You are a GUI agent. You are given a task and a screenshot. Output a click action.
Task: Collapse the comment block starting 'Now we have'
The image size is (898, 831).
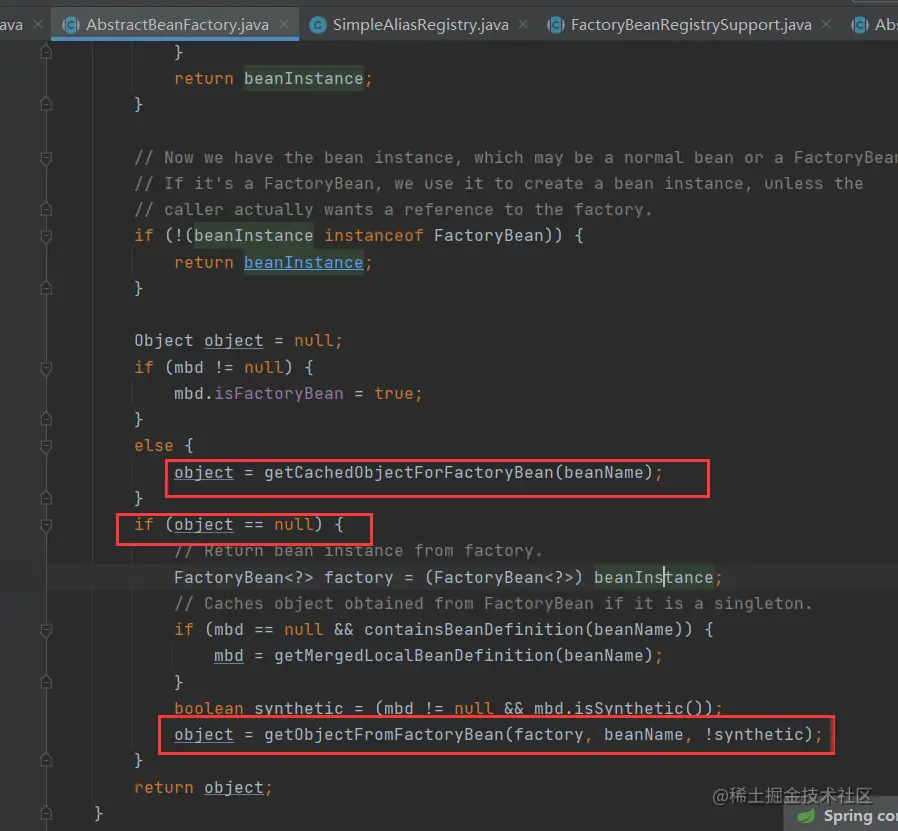[46, 158]
